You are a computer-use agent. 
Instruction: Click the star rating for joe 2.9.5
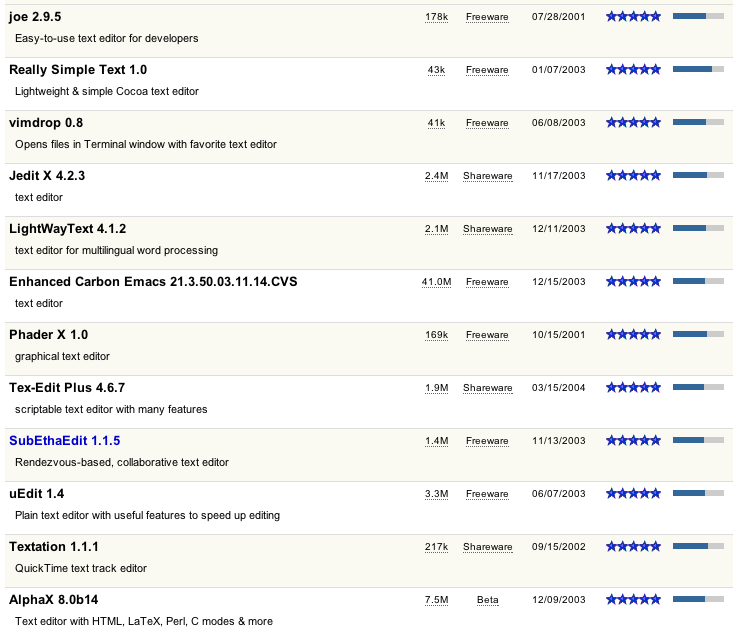tap(633, 17)
